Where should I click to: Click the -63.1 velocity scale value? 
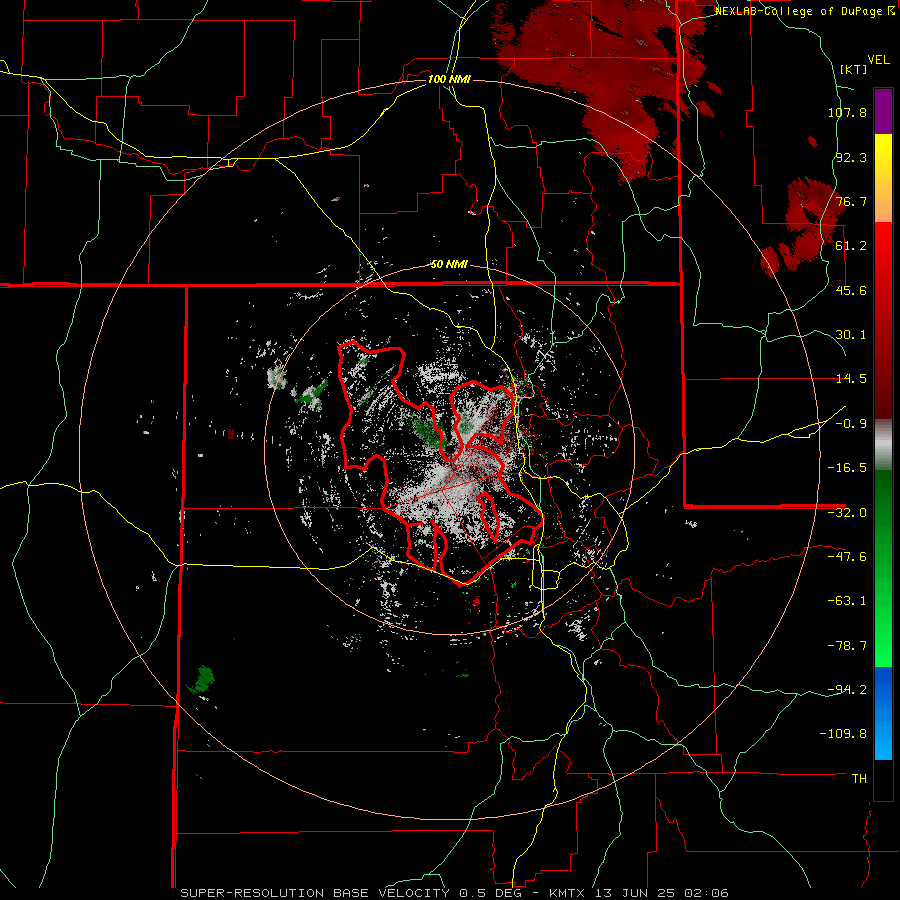847,601
